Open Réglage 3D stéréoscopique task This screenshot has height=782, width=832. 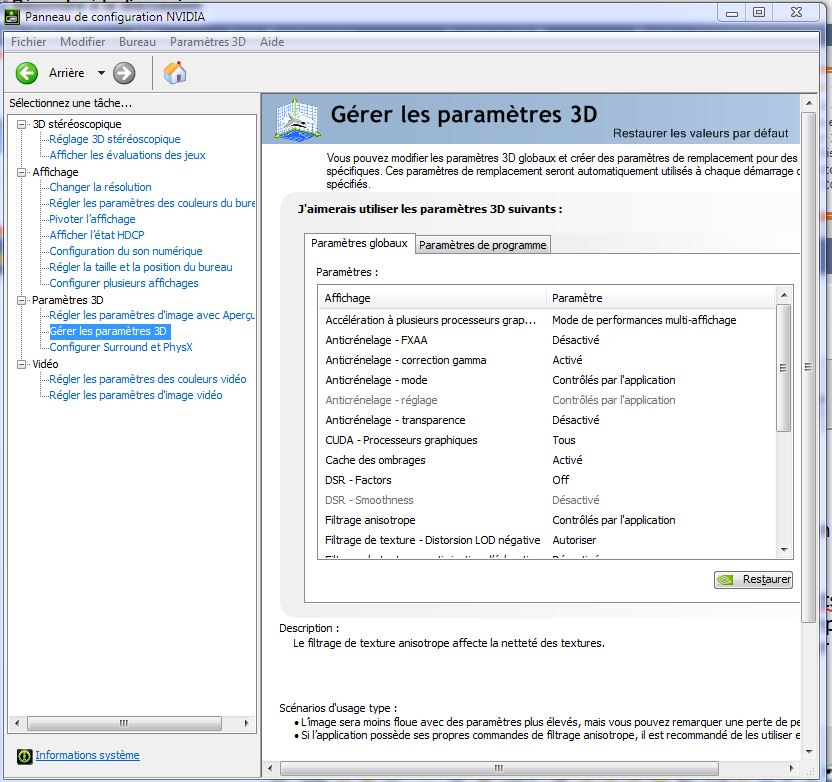coord(115,139)
